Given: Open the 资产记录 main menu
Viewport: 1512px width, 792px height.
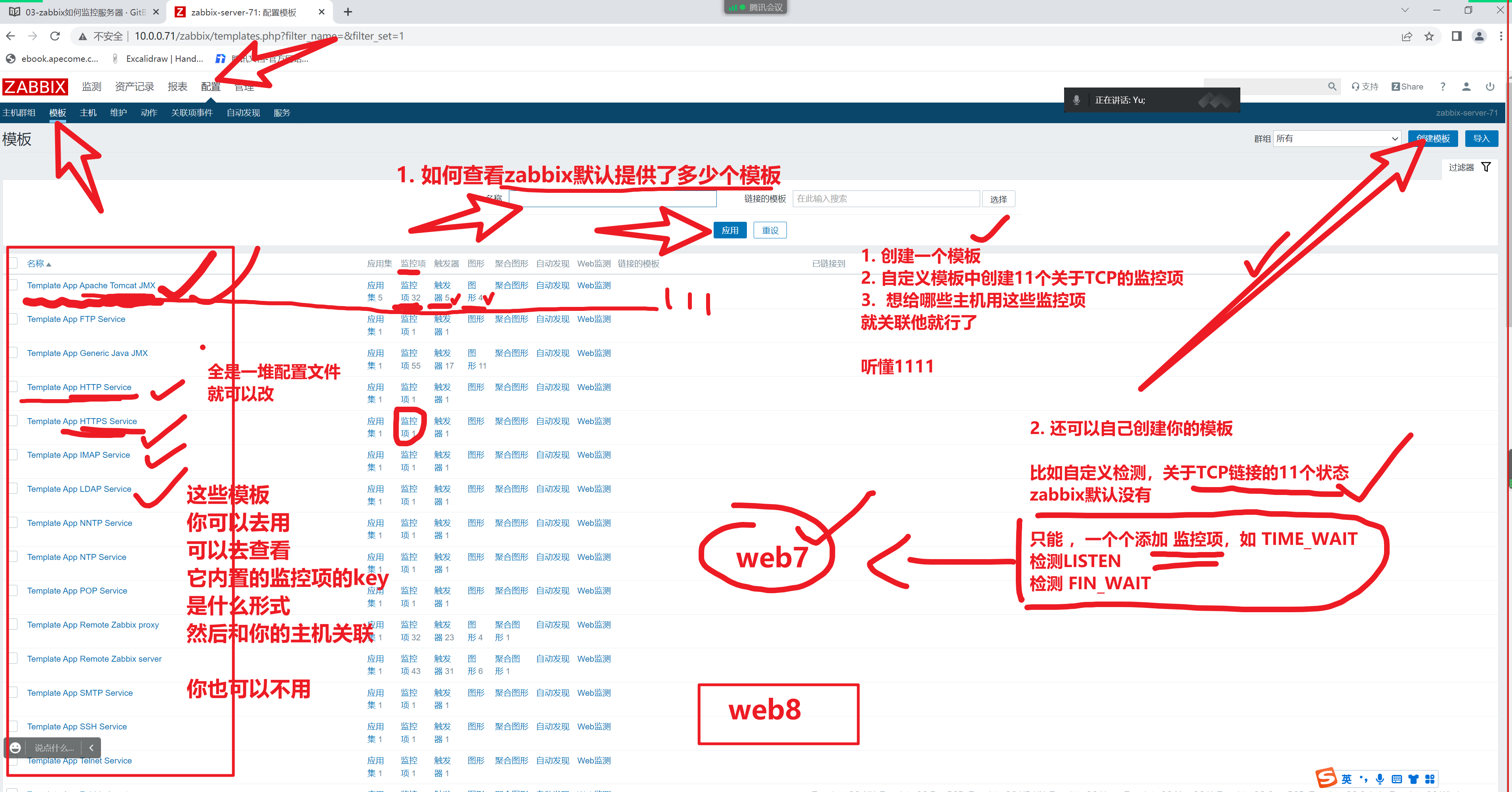Looking at the screenshot, I should tap(134, 87).
